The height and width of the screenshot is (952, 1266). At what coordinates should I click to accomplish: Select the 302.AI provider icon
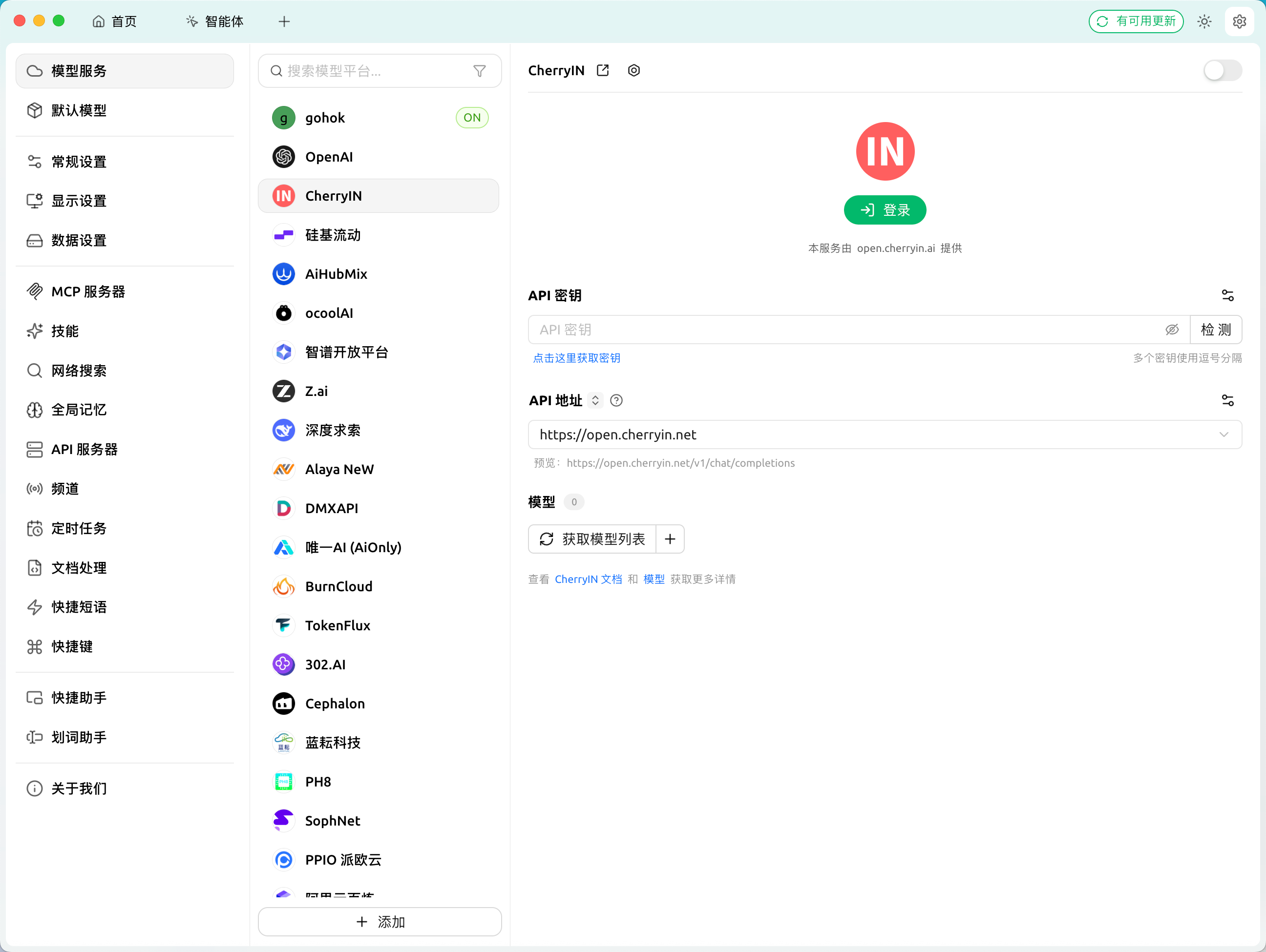tap(283, 665)
